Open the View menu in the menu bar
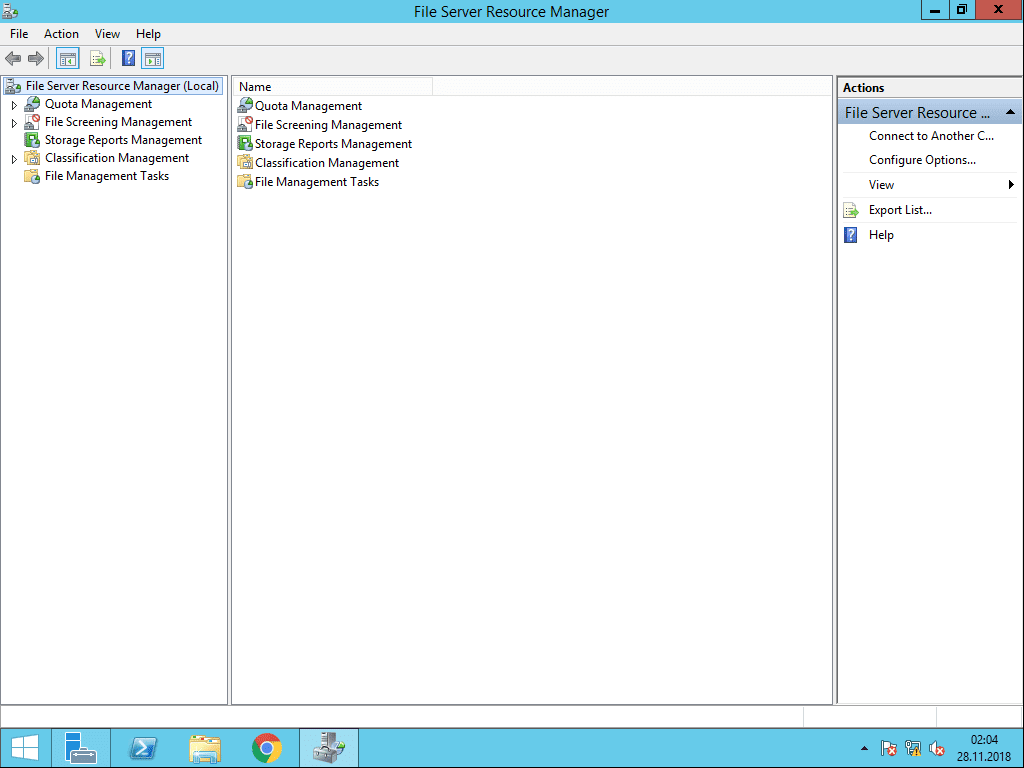1024x768 pixels. [x=106, y=33]
